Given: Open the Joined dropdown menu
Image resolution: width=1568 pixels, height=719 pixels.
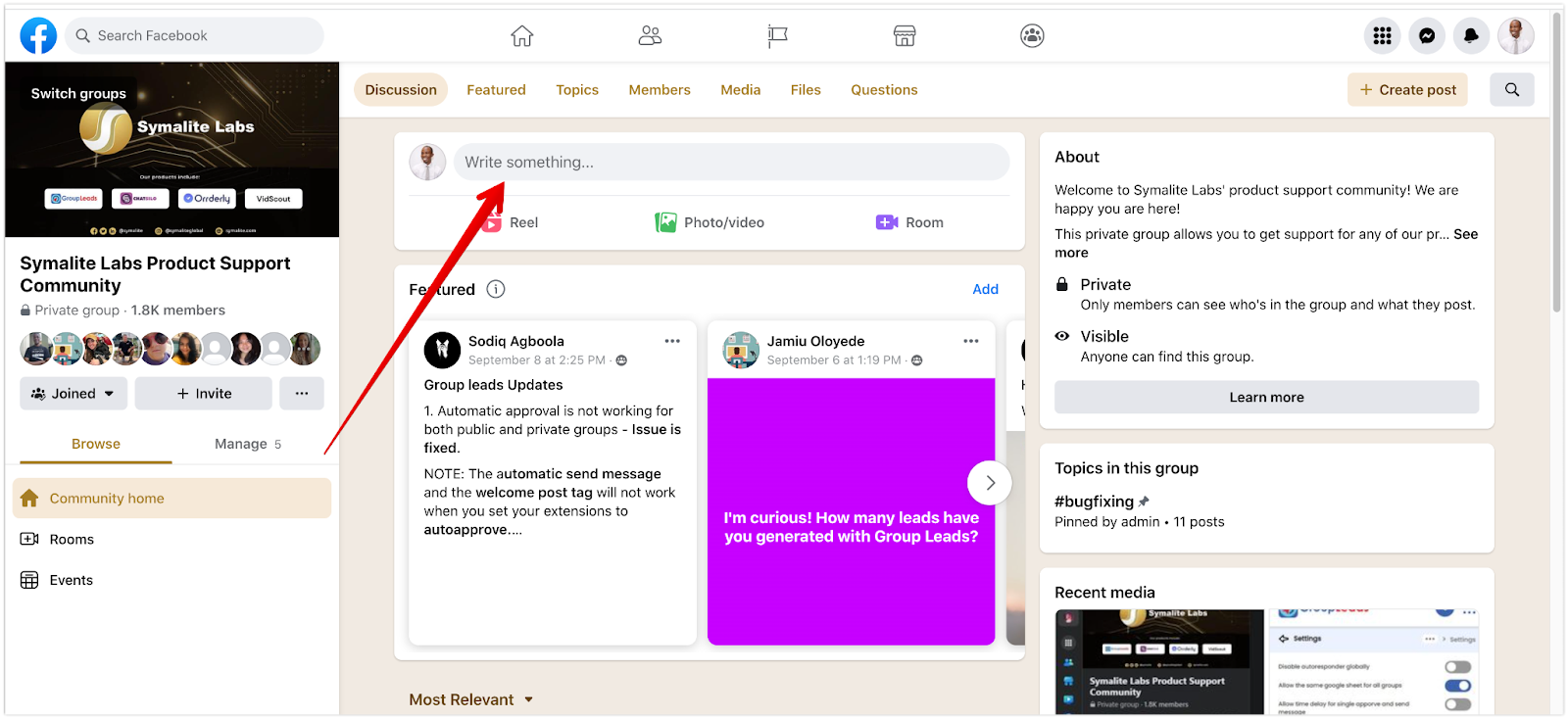Looking at the screenshot, I should (73, 394).
